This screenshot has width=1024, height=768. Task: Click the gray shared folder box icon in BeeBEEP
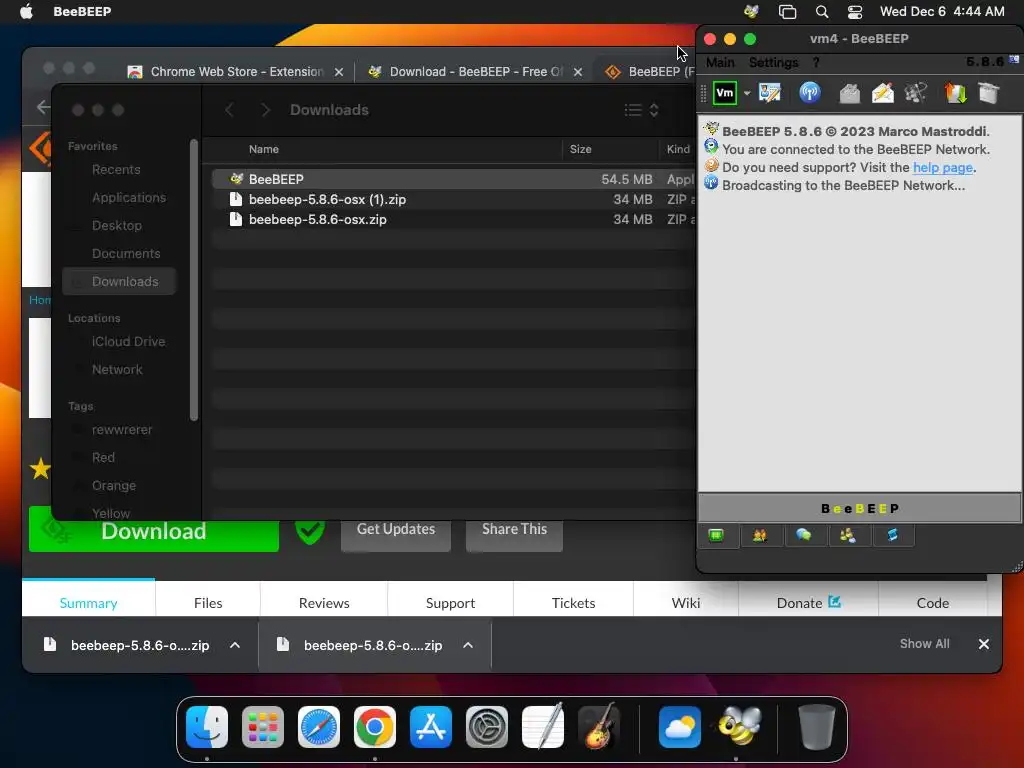pyautogui.click(x=989, y=93)
